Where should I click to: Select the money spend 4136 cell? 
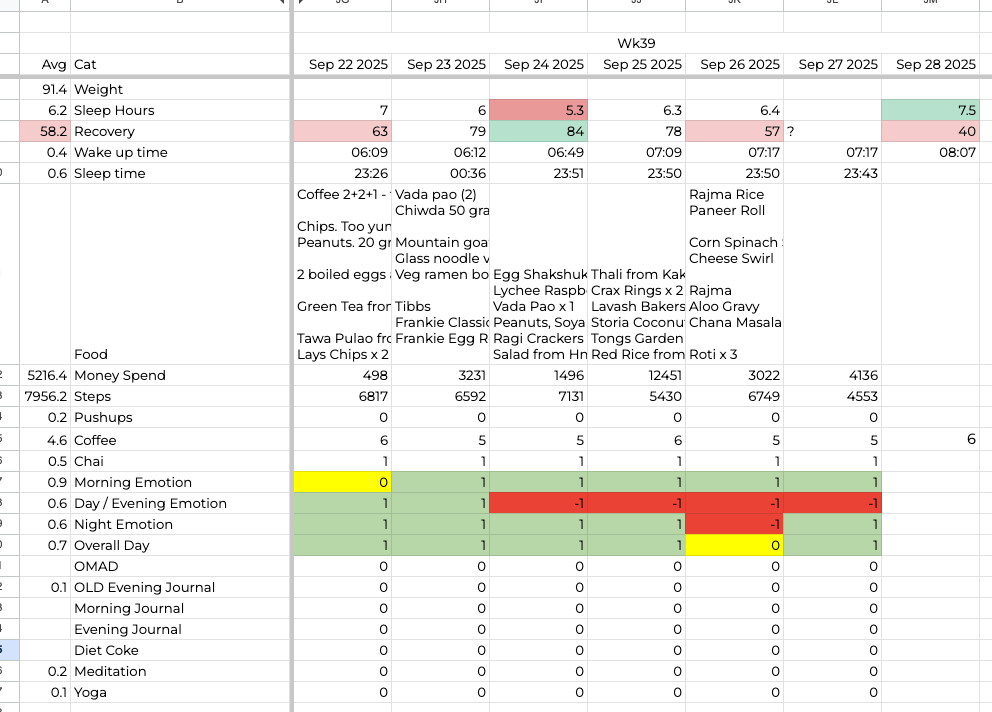[x=833, y=375]
